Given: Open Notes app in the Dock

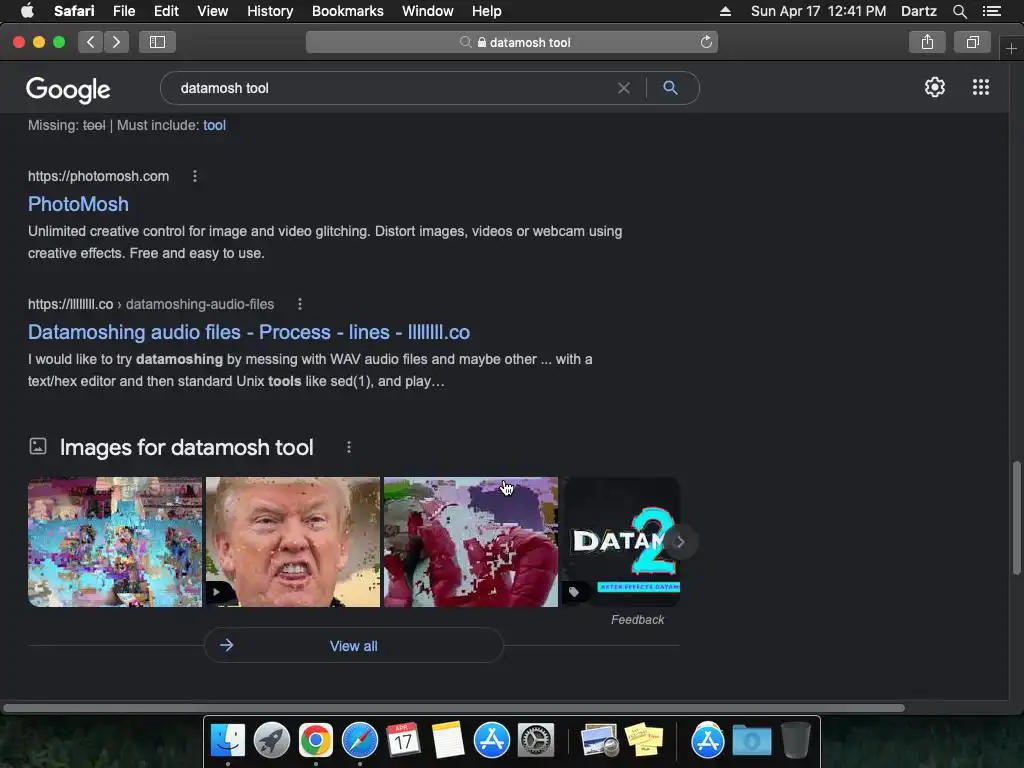Looking at the screenshot, I should coord(448,741).
